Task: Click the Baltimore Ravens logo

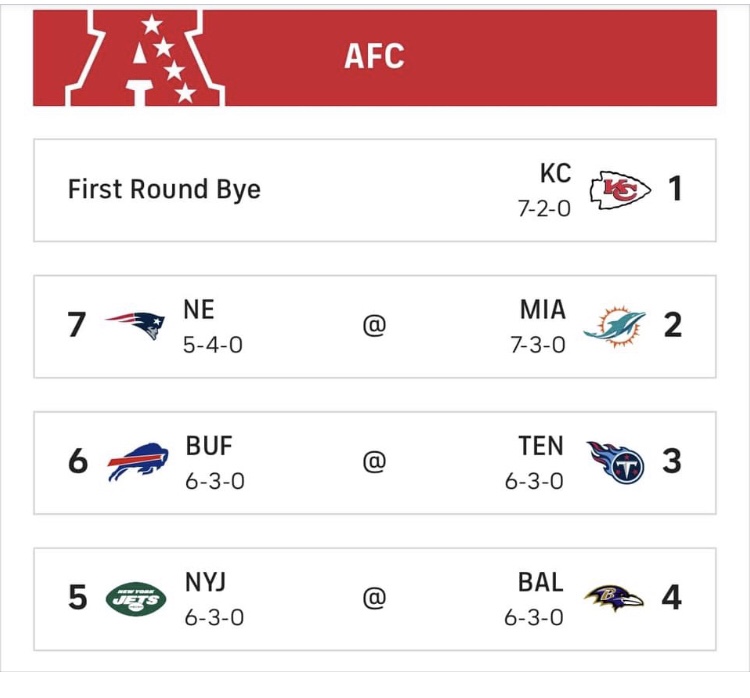Action: point(614,598)
